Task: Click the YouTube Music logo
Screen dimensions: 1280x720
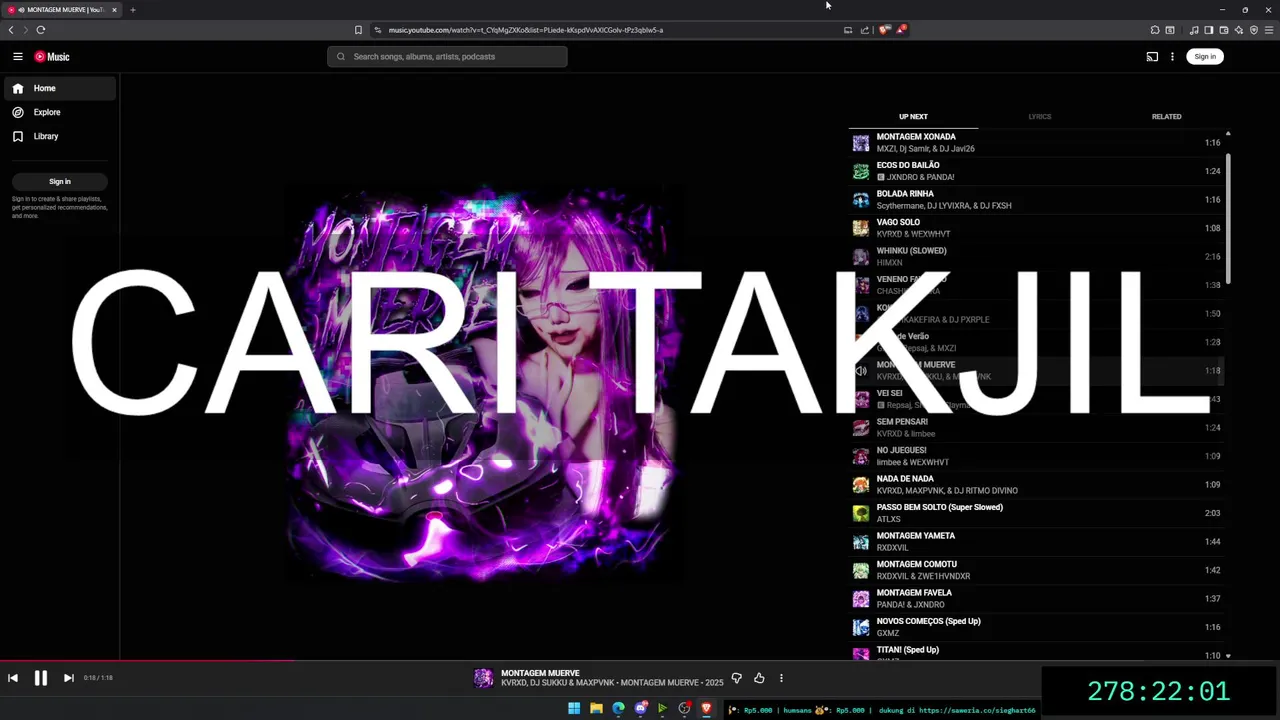Action: pos(52,57)
